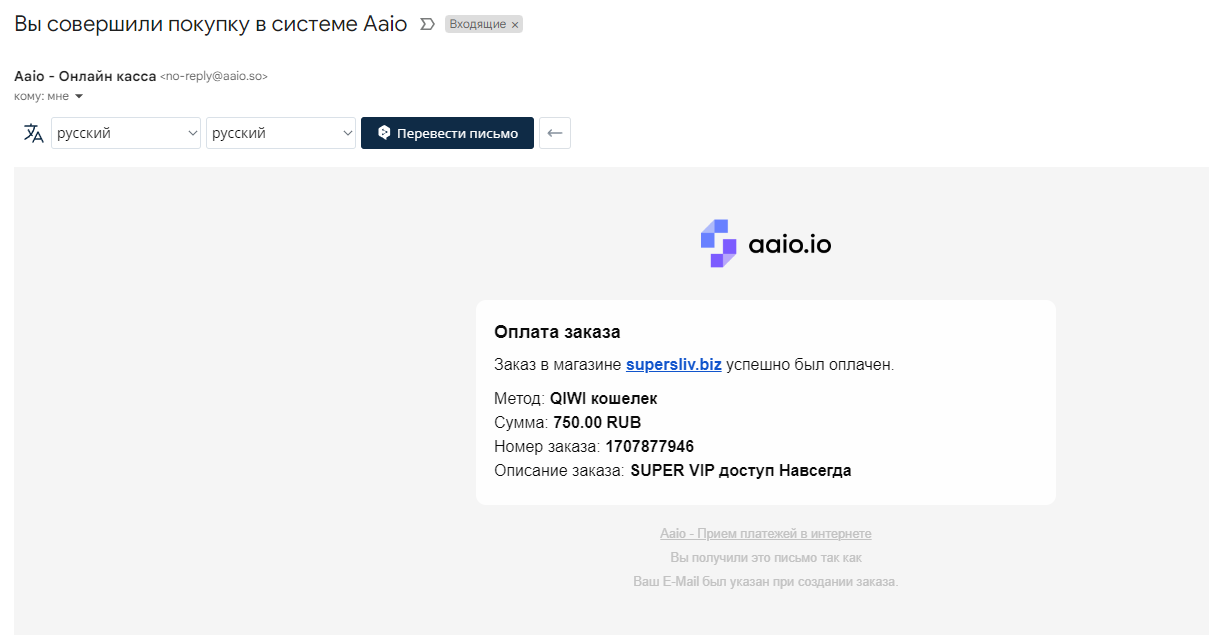
Task: Click the aaio.io logo text
Action: coord(790,243)
